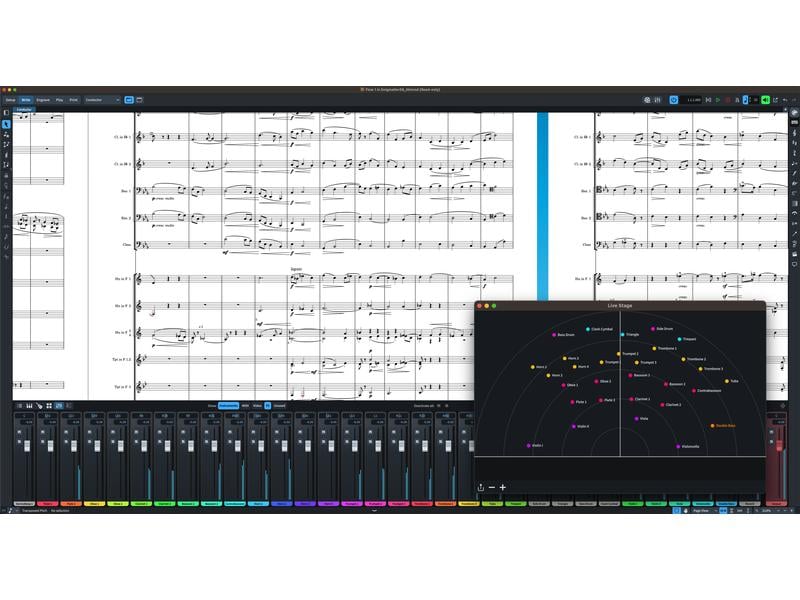
Task: Adjust the red Flute 1 channel fader
Action: pyautogui.click(x=50, y=446)
